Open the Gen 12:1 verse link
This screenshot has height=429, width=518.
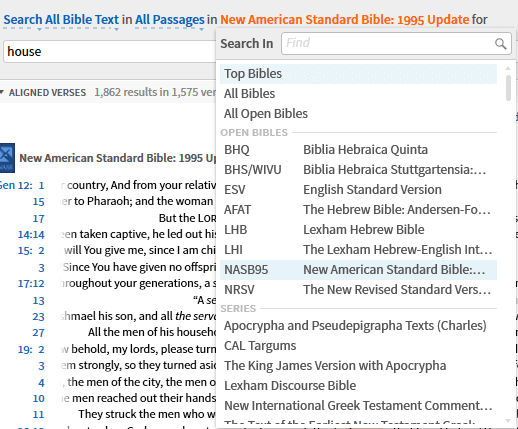click(22, 185)
